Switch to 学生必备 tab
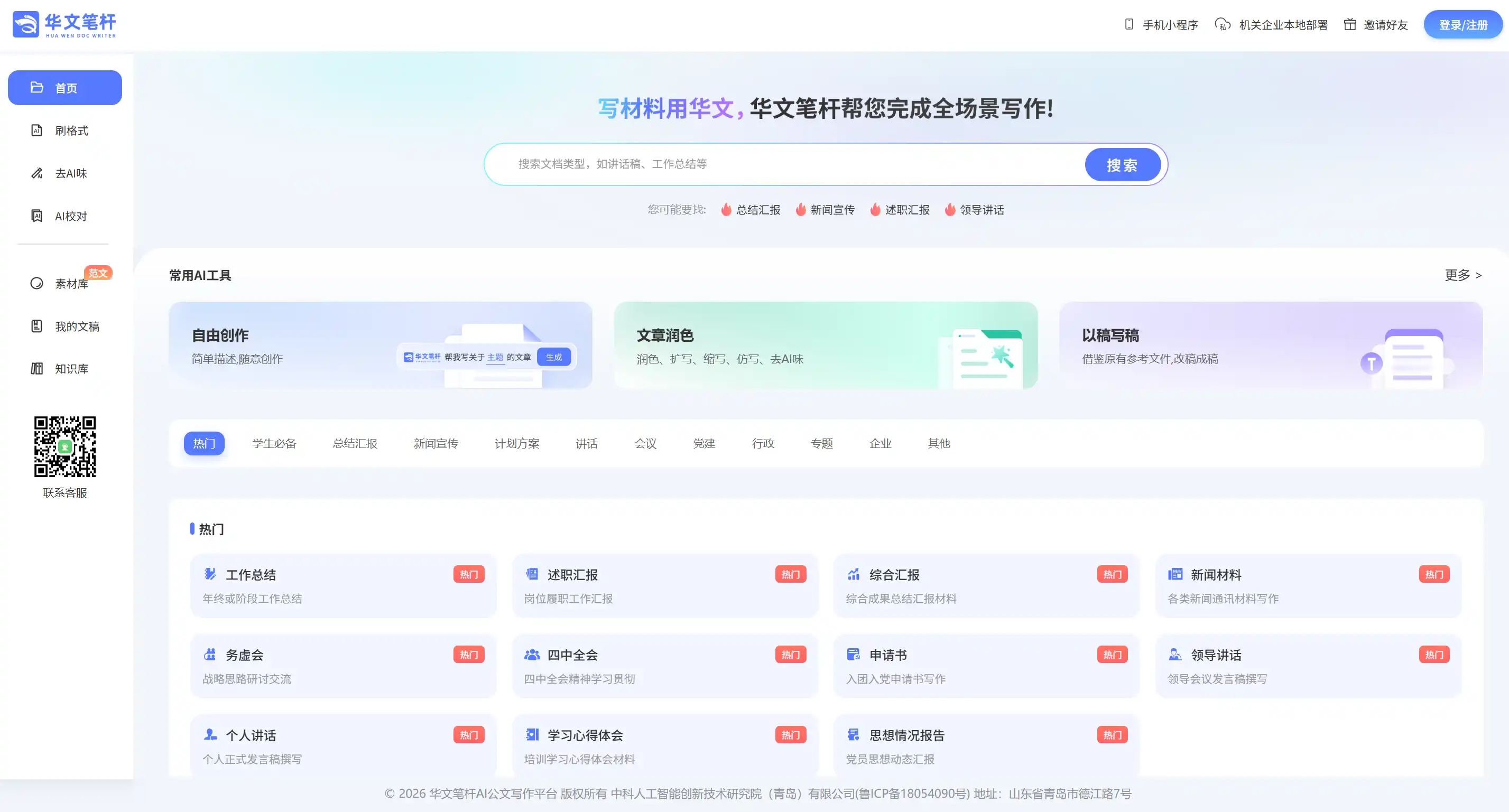 pyautogui.click(x=274, y=443)
